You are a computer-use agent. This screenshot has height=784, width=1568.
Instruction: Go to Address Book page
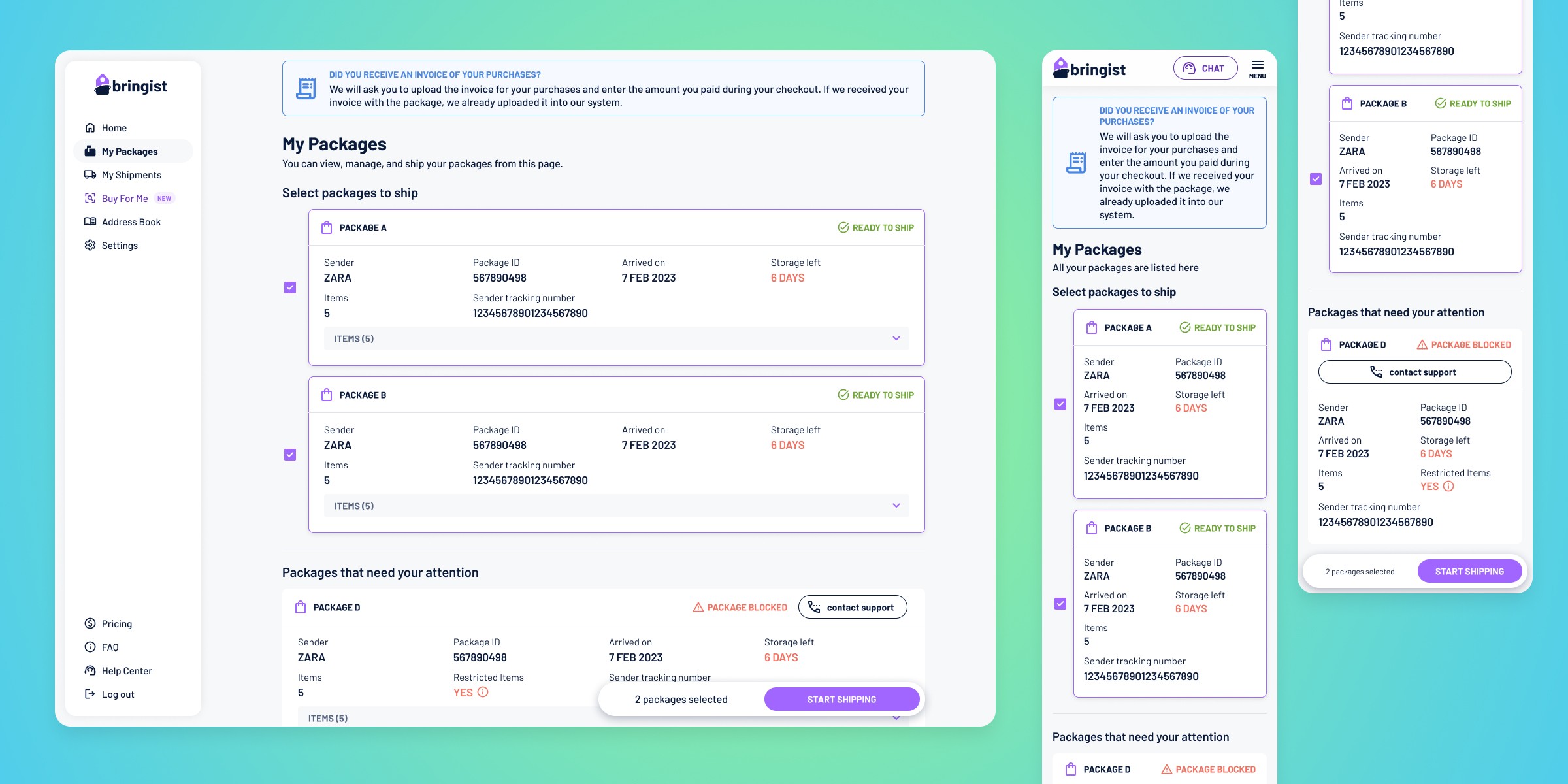131,222
